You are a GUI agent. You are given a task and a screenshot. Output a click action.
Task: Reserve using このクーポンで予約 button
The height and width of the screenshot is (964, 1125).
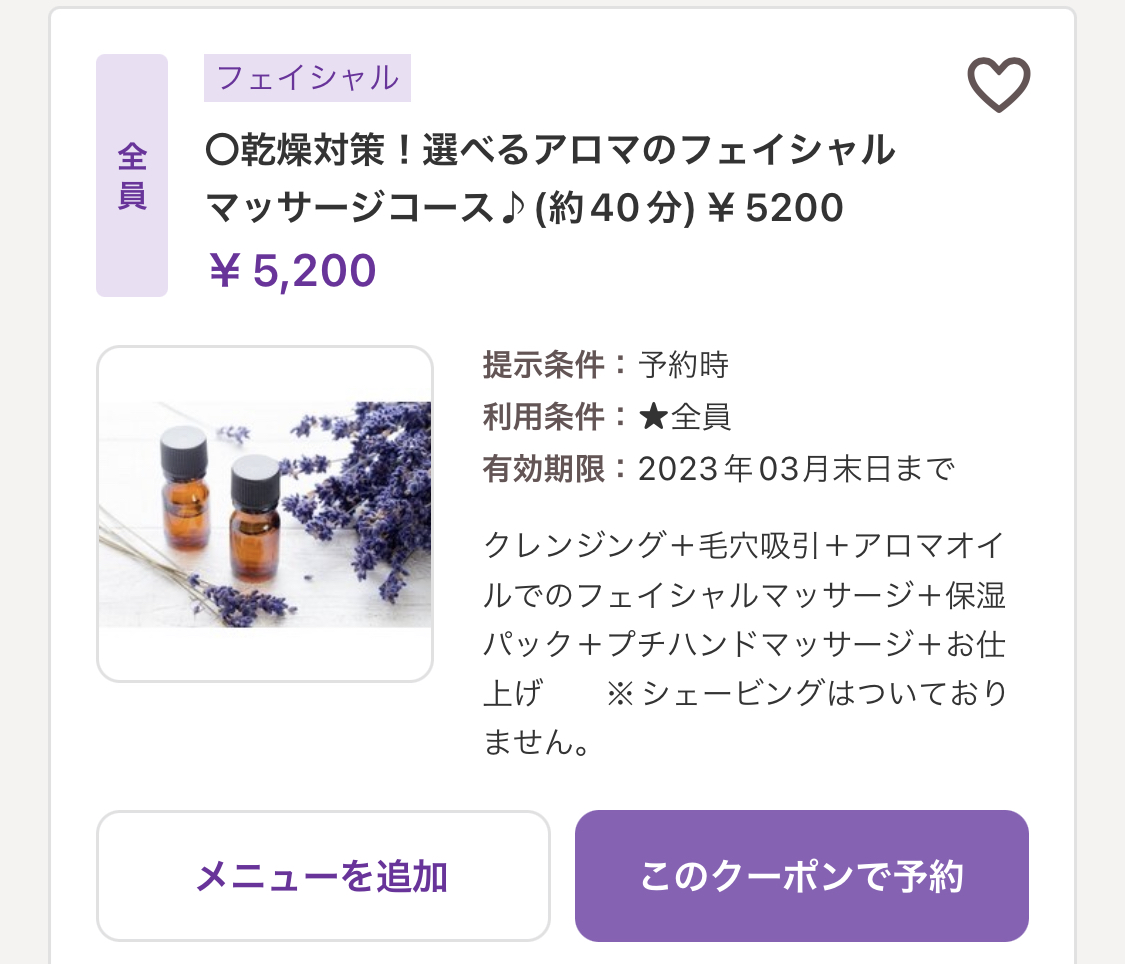[x=801, y=876]
